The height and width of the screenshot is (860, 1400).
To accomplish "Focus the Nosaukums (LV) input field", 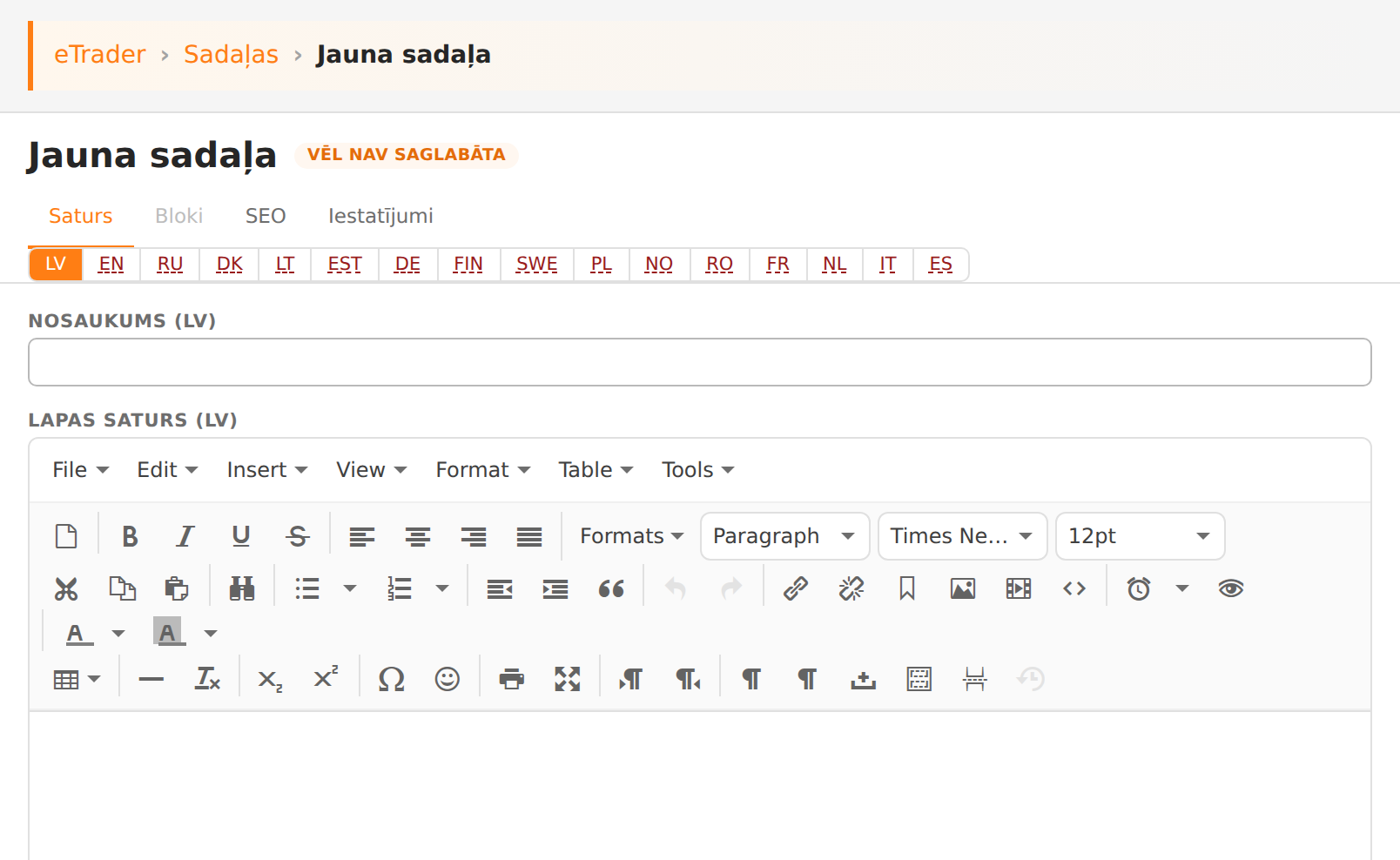I will pyautogui.click(x=700, y=362).
